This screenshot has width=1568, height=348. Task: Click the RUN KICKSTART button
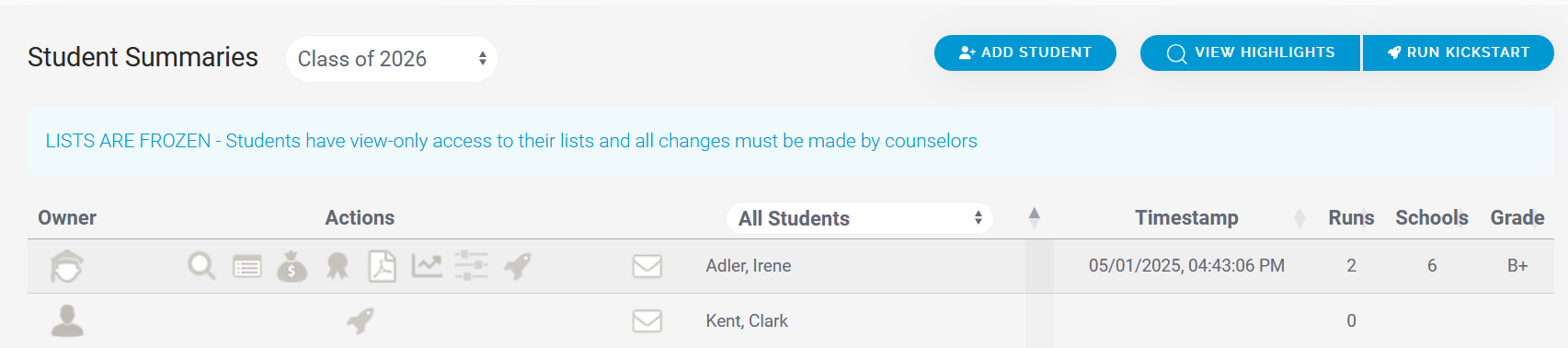(1459, 52)
